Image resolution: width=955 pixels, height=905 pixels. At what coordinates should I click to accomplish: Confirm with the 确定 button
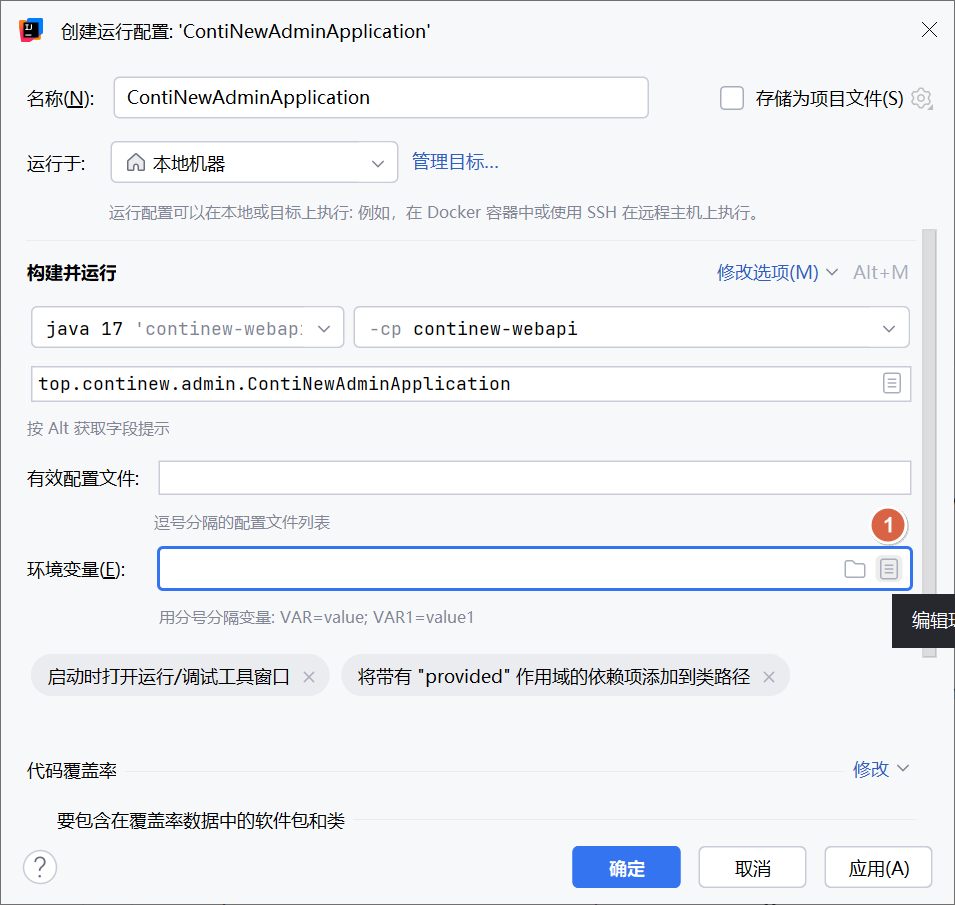click(626, 867)
